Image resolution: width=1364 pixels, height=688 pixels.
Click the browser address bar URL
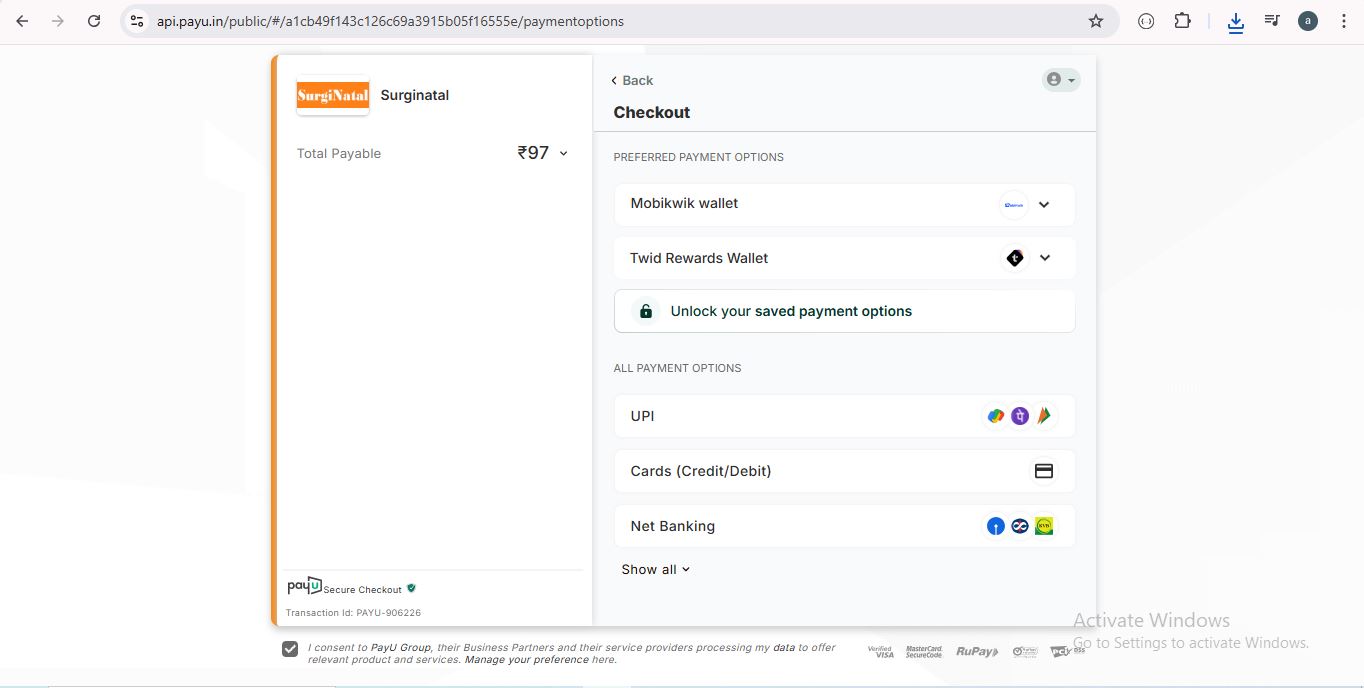[390, 21]
